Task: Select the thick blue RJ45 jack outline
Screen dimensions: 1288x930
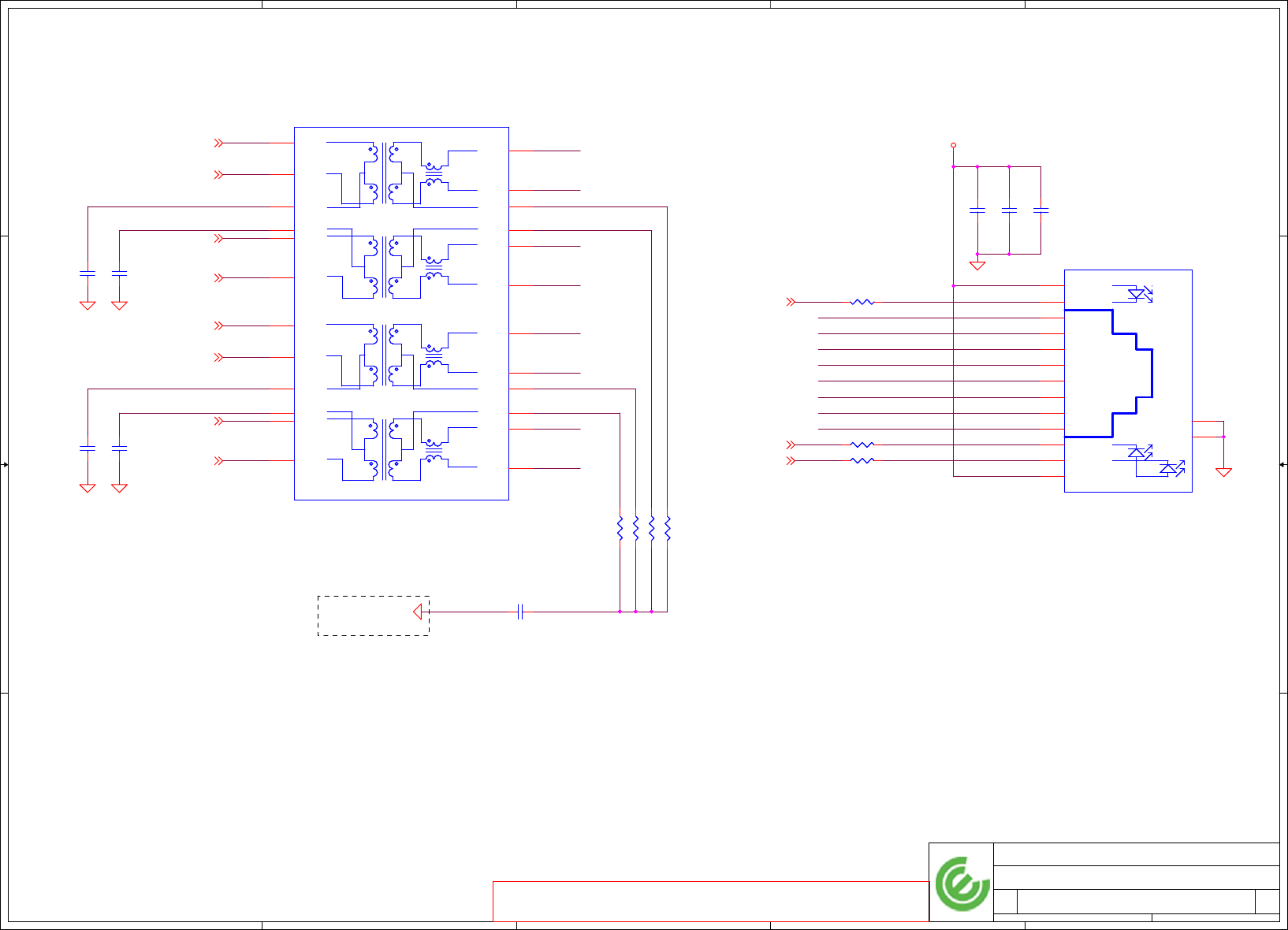Action: click(x=1108, y=374)
